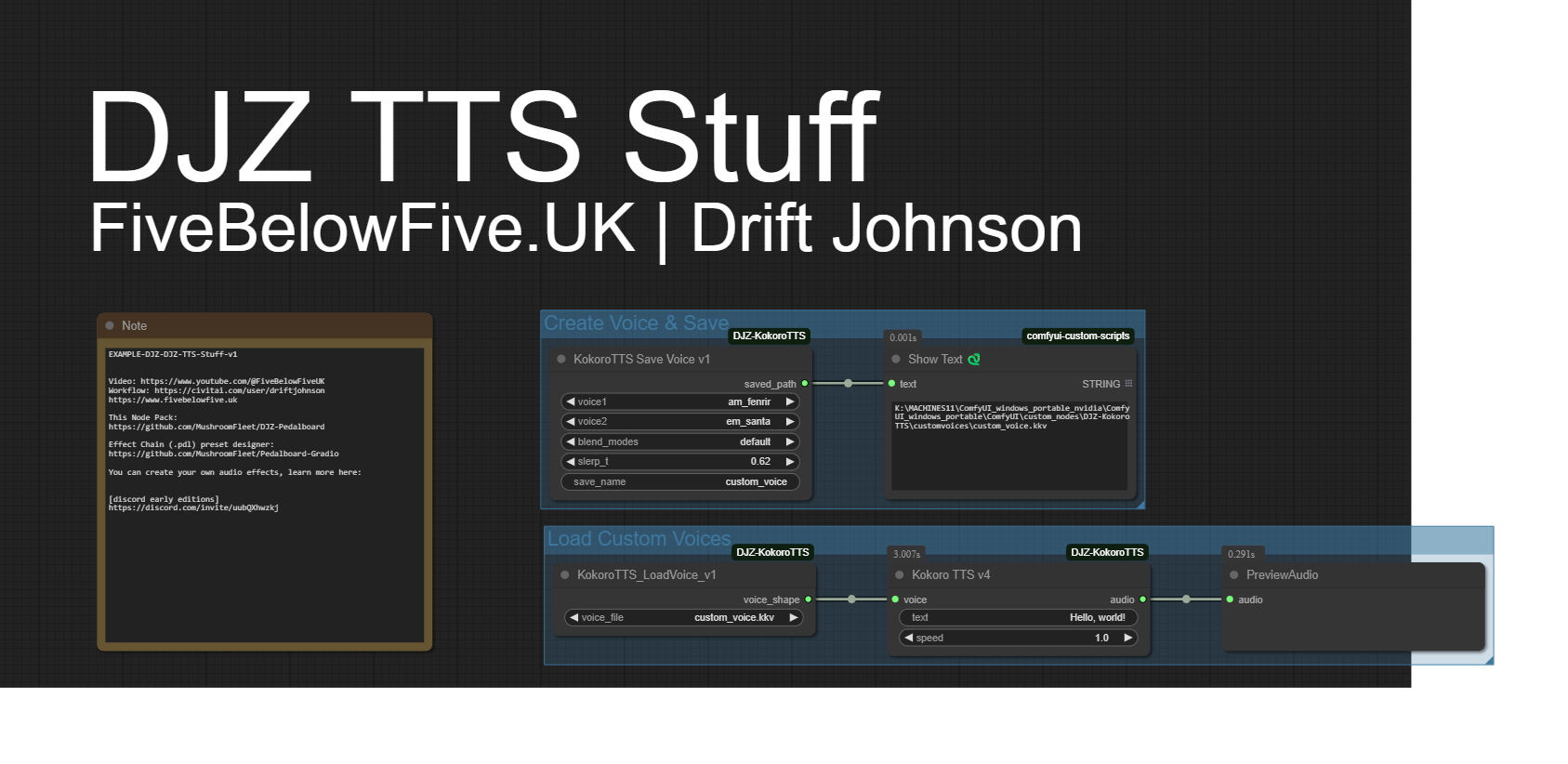Click the DJZ-KokoroTTS badge above LoadVoice node
Viewport: 1568px width, 764px height.
(x=773, y=552)
